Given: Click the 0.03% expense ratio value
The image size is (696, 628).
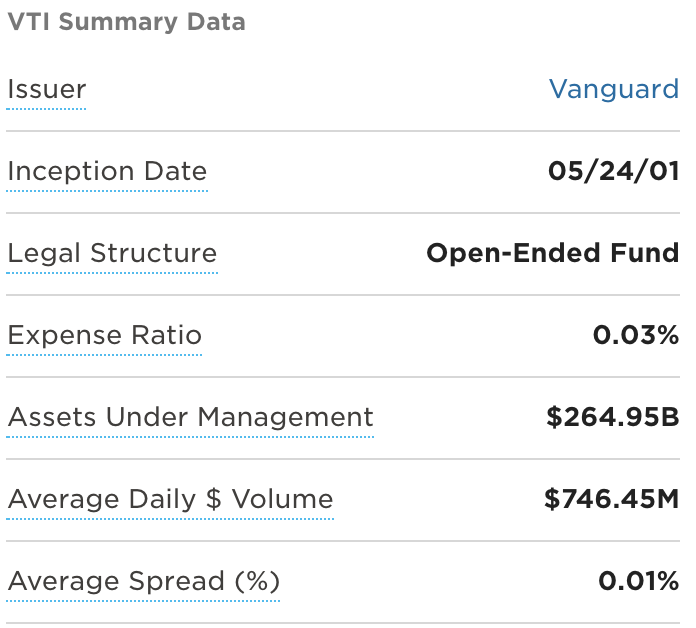Looking at the screenshot, I should (636, 336).
